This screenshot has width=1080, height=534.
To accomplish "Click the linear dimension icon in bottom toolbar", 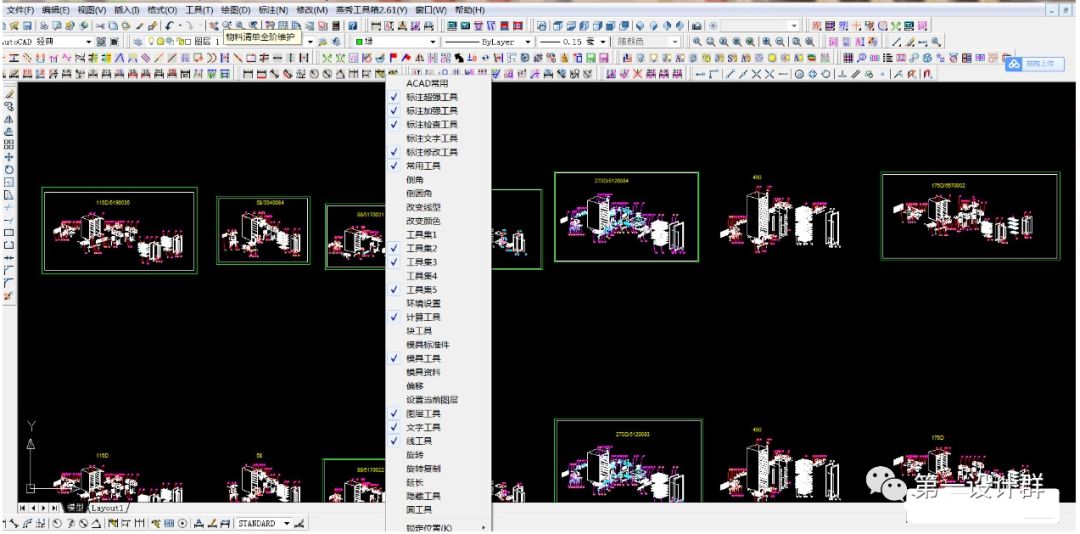I will tap(4, 523).
